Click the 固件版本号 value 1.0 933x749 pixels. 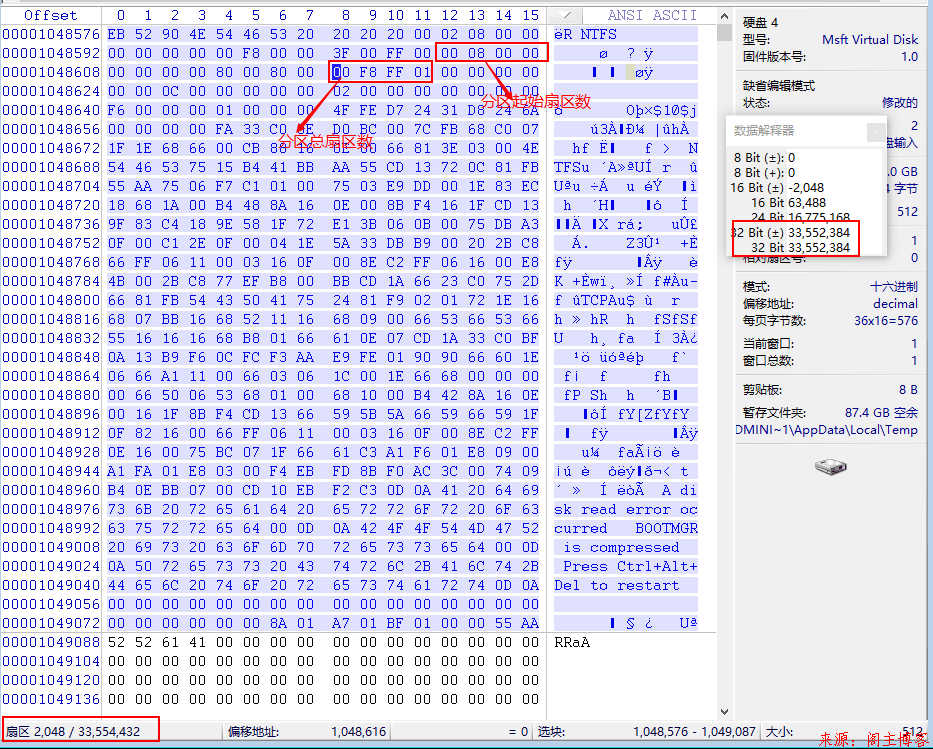[x=909, y=57]
